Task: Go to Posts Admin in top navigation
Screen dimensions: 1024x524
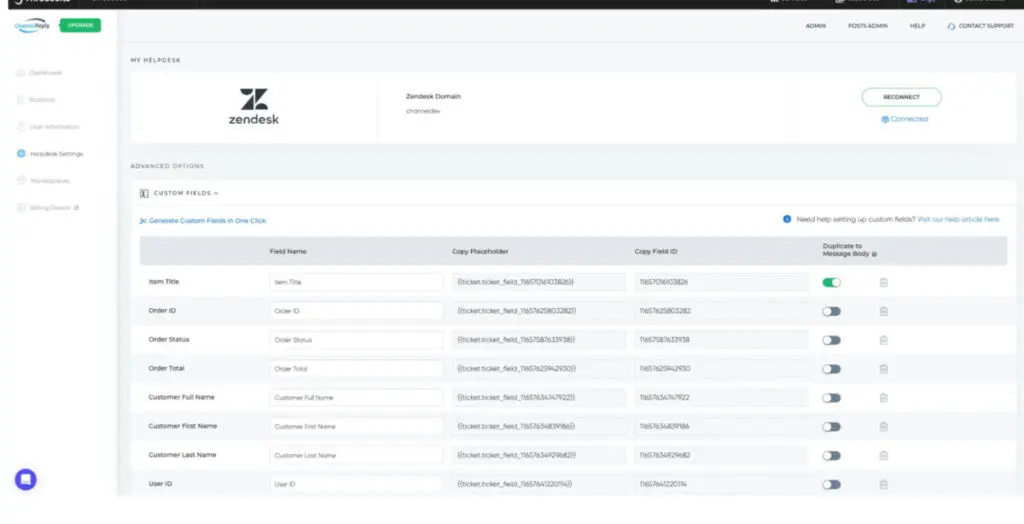Action: (x=865, y=26)
